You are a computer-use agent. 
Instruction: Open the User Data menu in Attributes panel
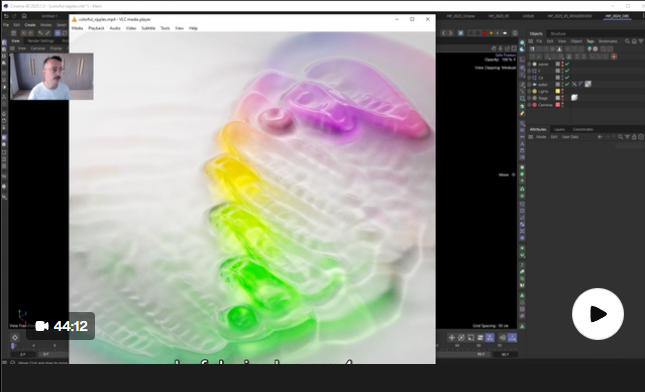pyautogui.click(x=570, y=137)
